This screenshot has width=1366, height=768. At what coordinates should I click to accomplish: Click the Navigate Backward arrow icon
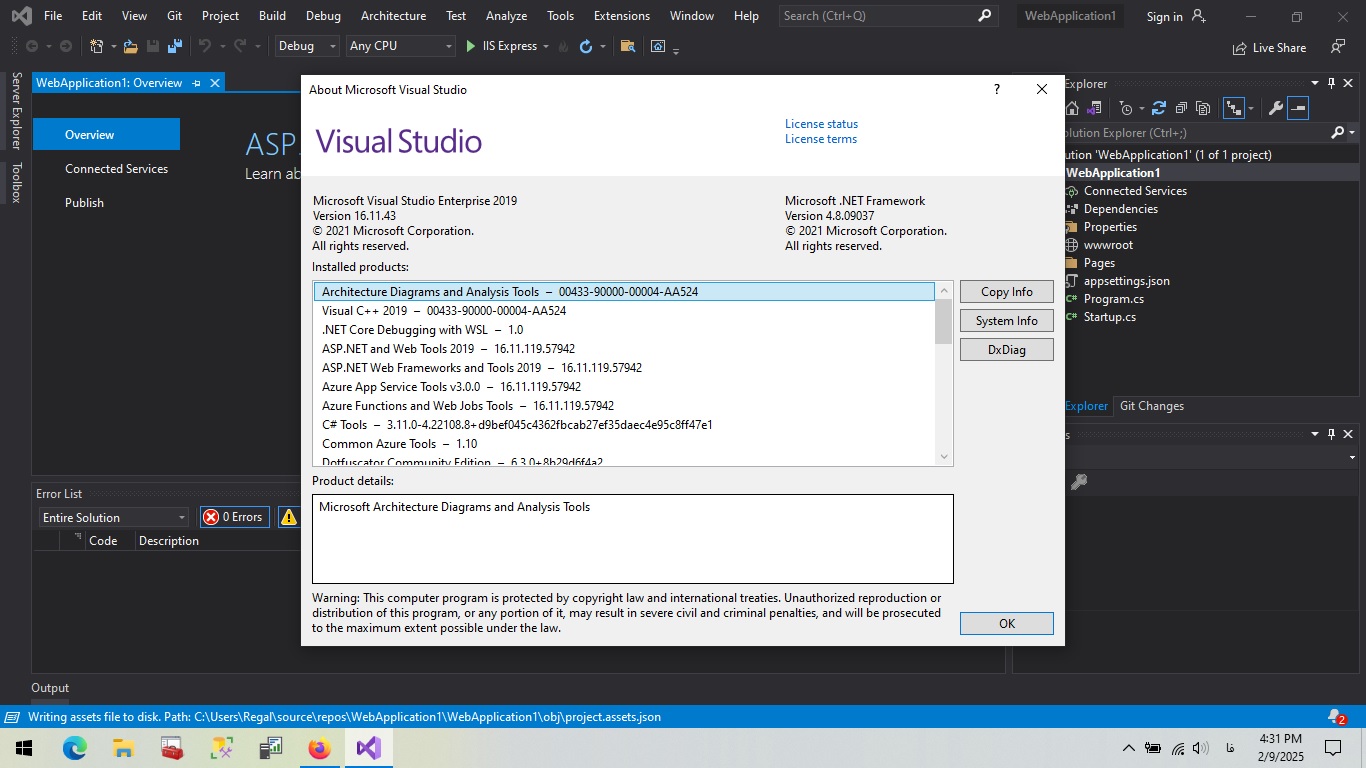tap(32, 46)
